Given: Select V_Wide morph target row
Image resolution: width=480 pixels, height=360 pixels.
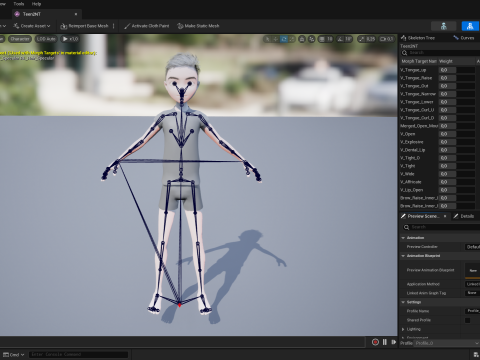Looking at the screenshot, I should 439,174.
